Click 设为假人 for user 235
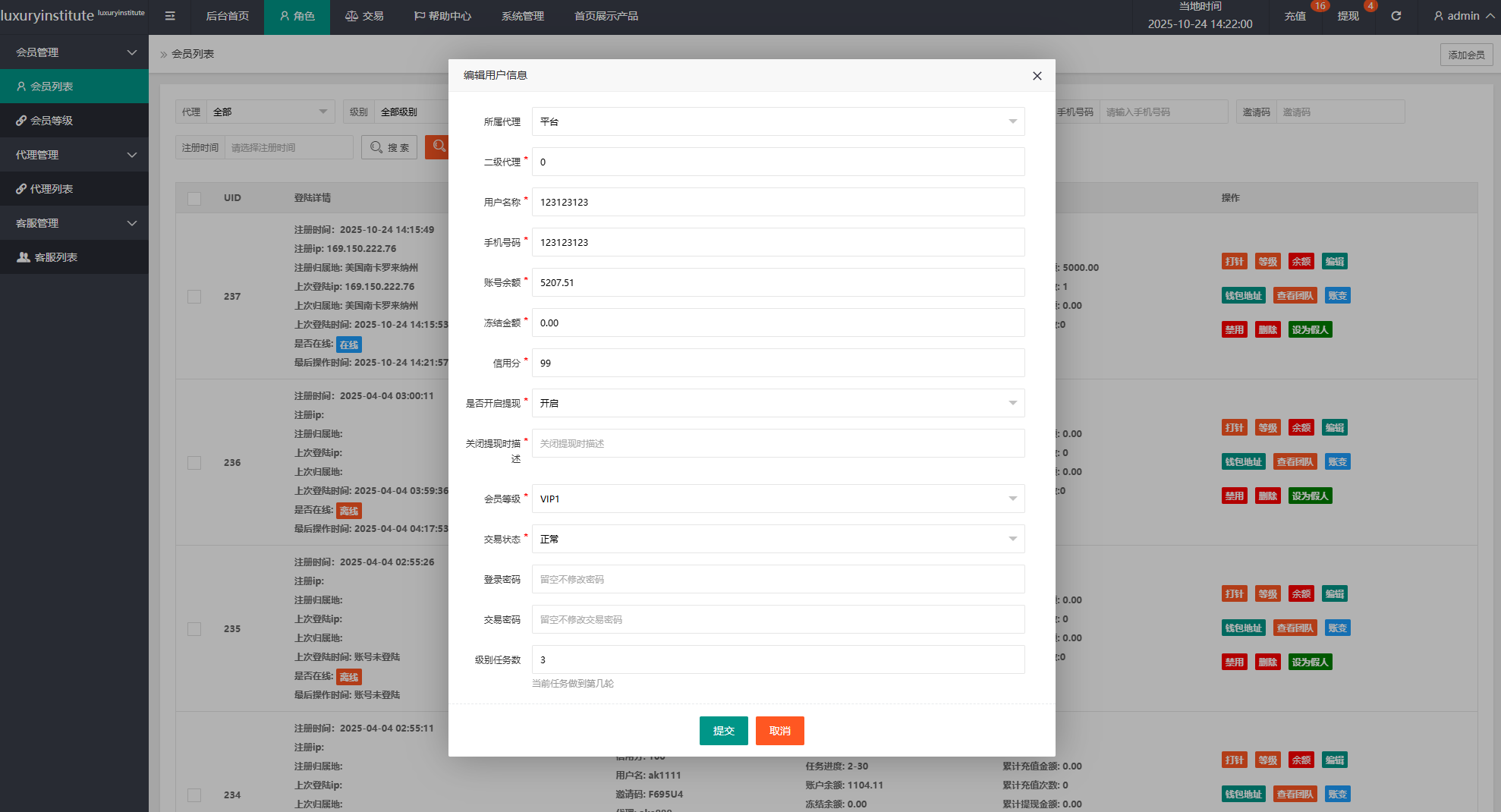This screenshot has width=1501, height=812. point(1310,663)
